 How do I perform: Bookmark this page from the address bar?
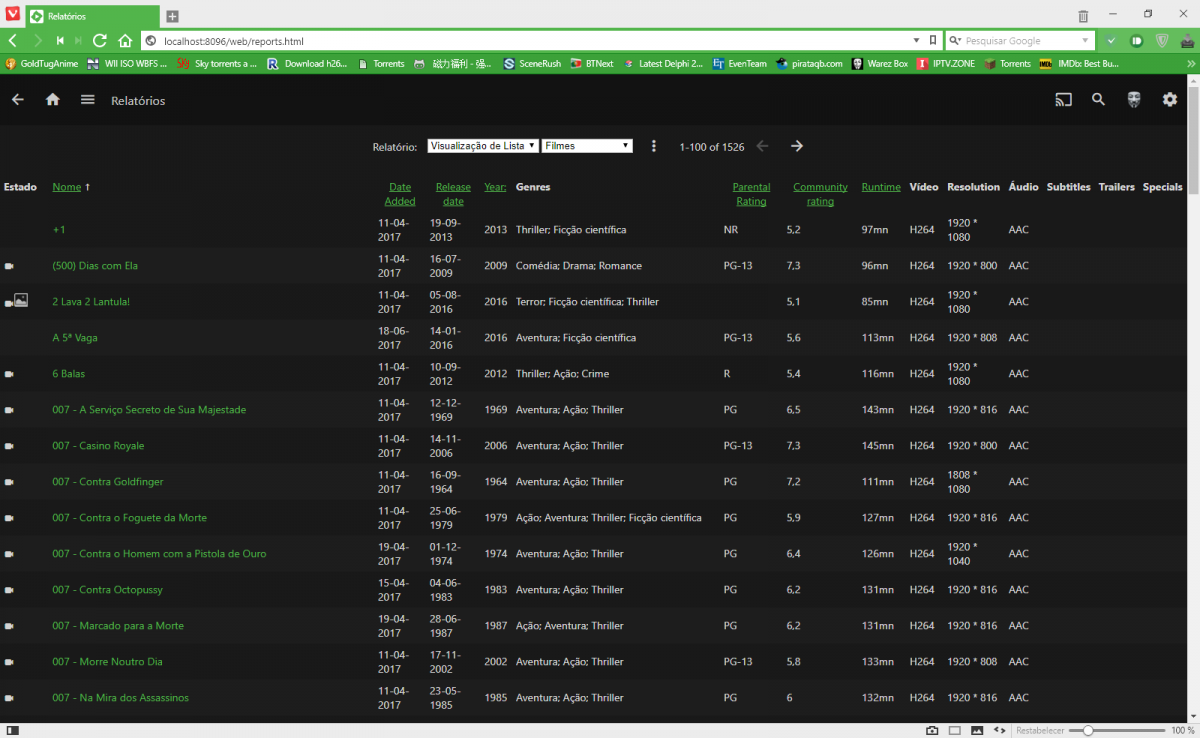[933, 41]
